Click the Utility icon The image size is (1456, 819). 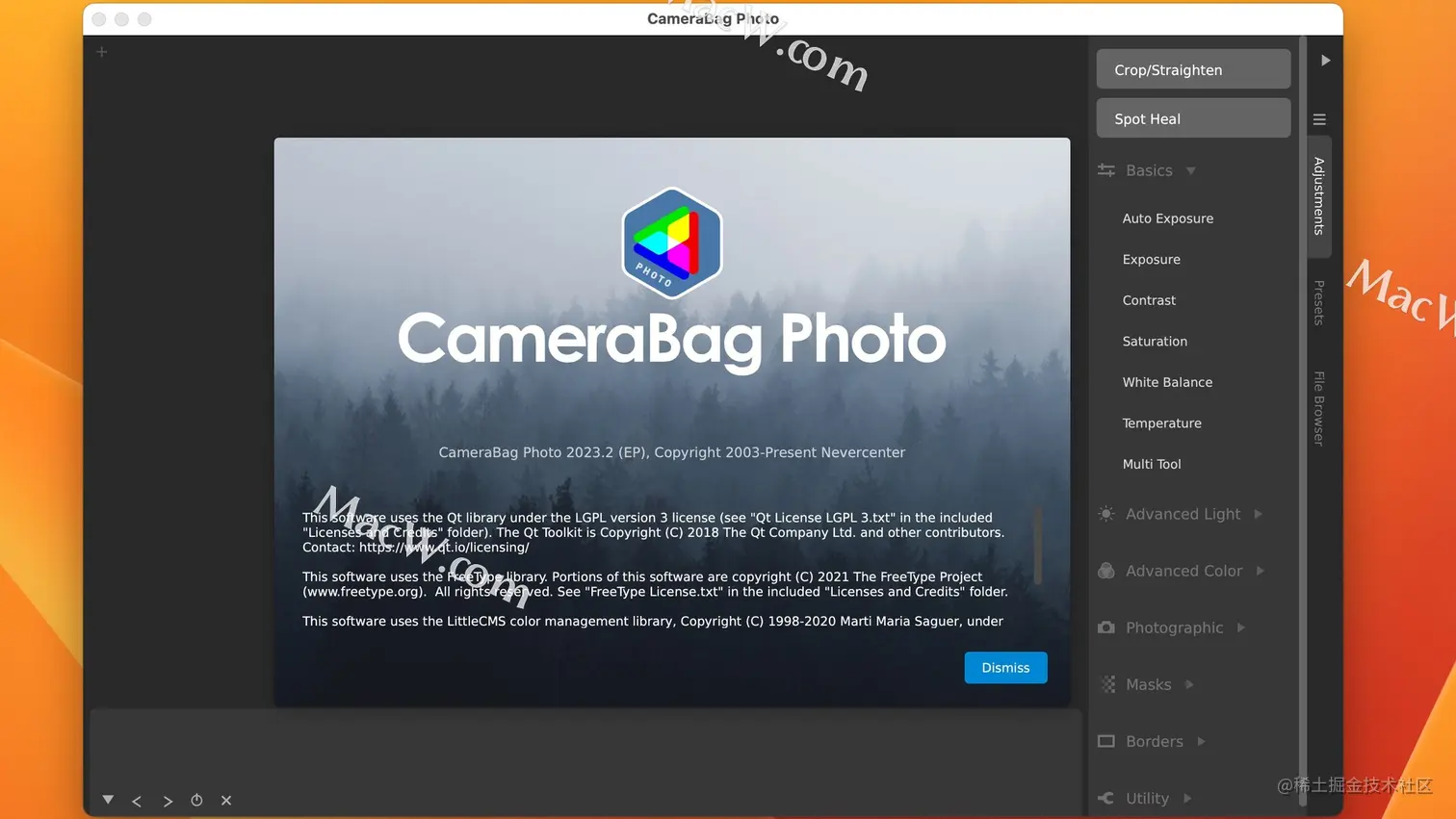click(x=1106, y=798)
